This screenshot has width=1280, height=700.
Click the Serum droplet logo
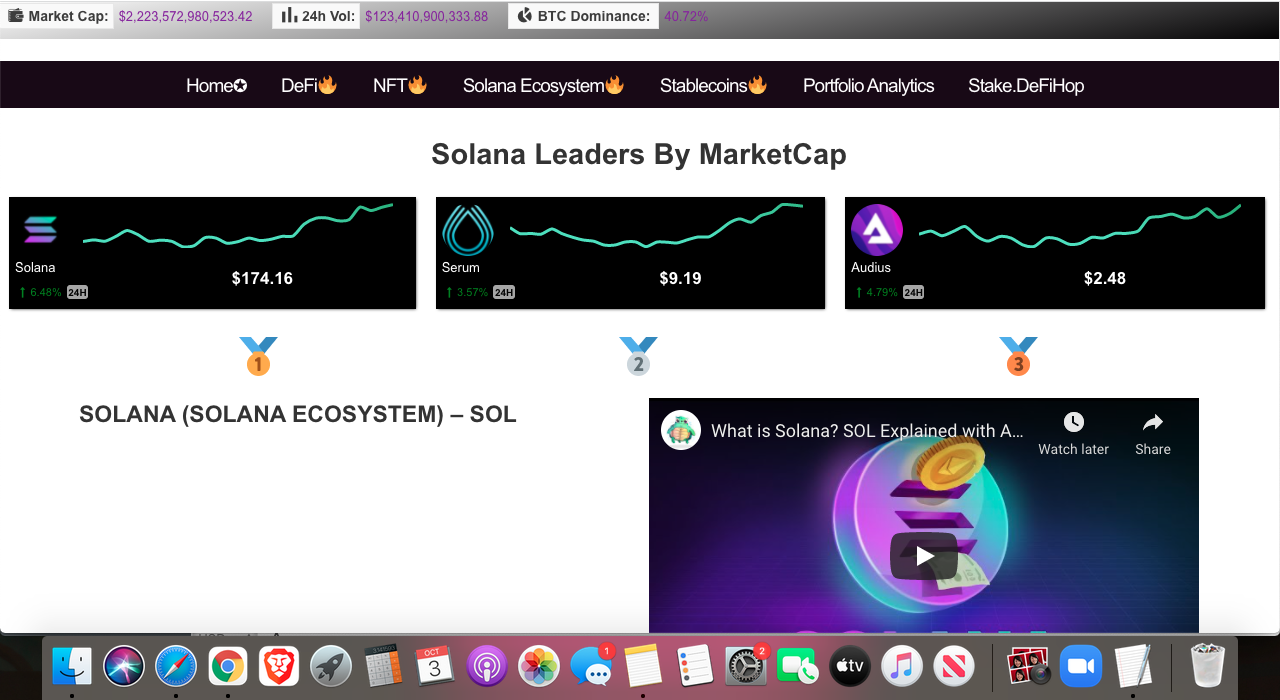[468, 230]
